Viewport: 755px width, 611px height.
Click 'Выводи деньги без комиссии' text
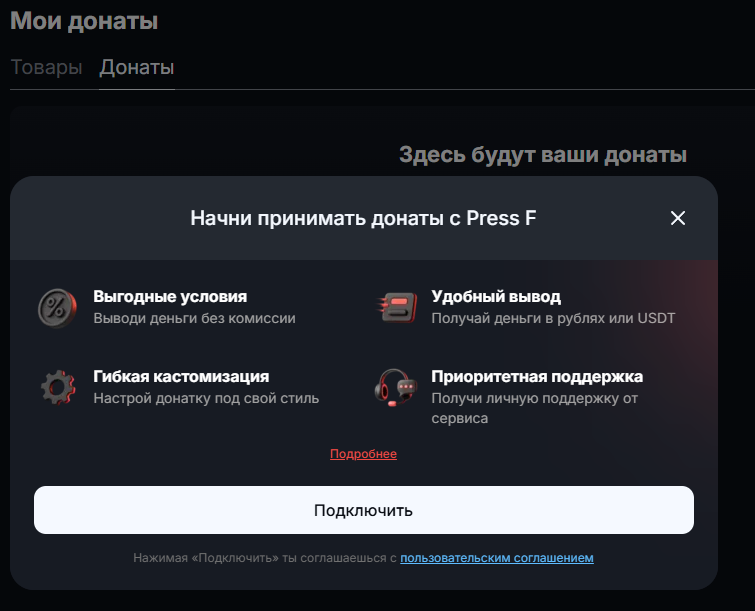[194, 318]
